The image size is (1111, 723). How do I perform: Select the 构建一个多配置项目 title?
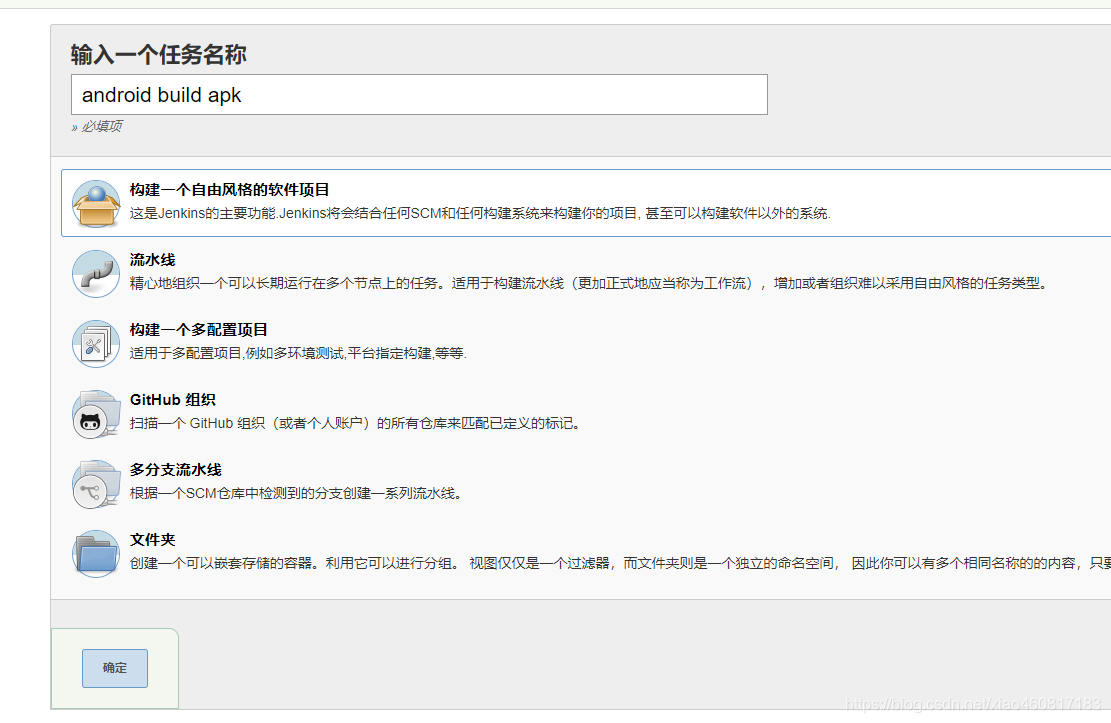click(x=198, y=330)
